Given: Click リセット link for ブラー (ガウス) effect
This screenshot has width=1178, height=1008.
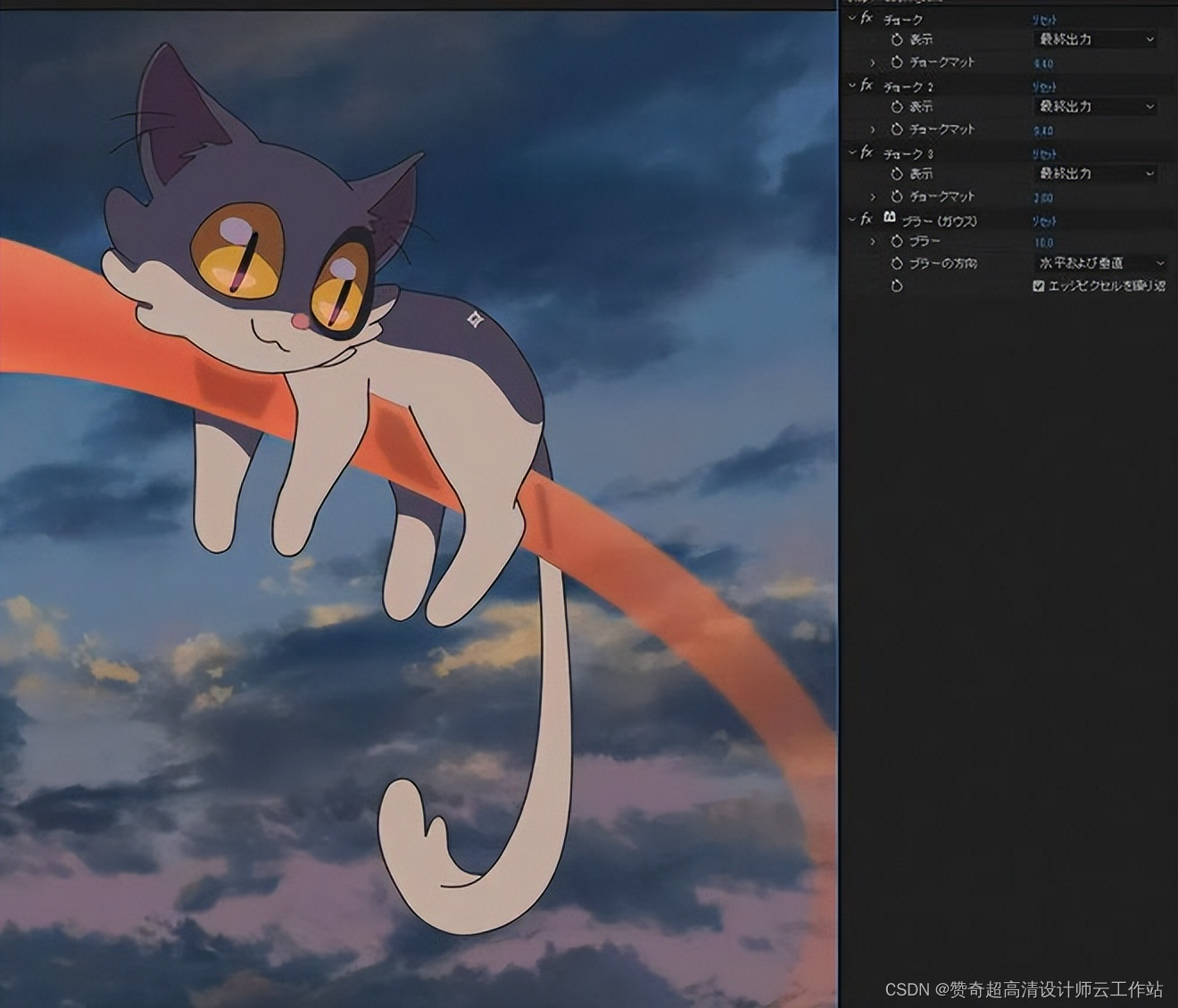Looking at the screenshot, I should click(x=1044, y=220).
